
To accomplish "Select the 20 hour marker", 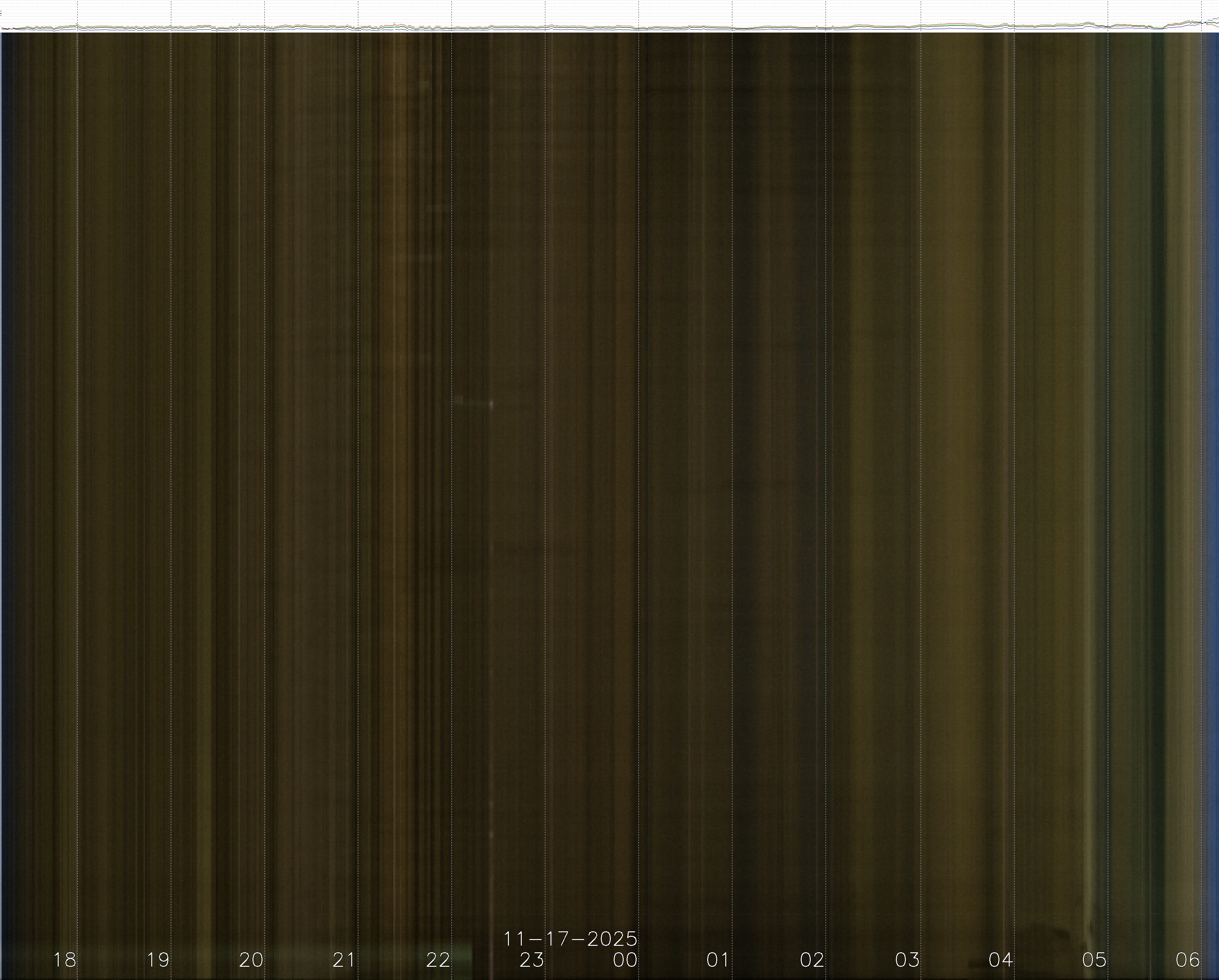I will tap(251, 960).
